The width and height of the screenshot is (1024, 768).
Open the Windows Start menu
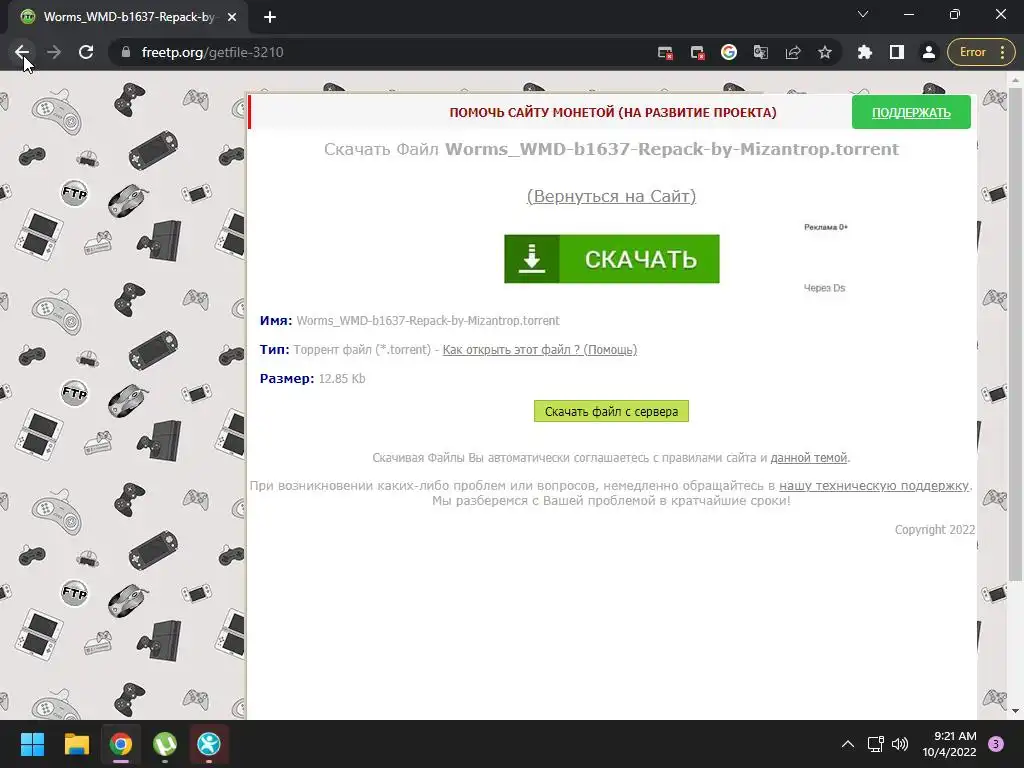(32, 744)
